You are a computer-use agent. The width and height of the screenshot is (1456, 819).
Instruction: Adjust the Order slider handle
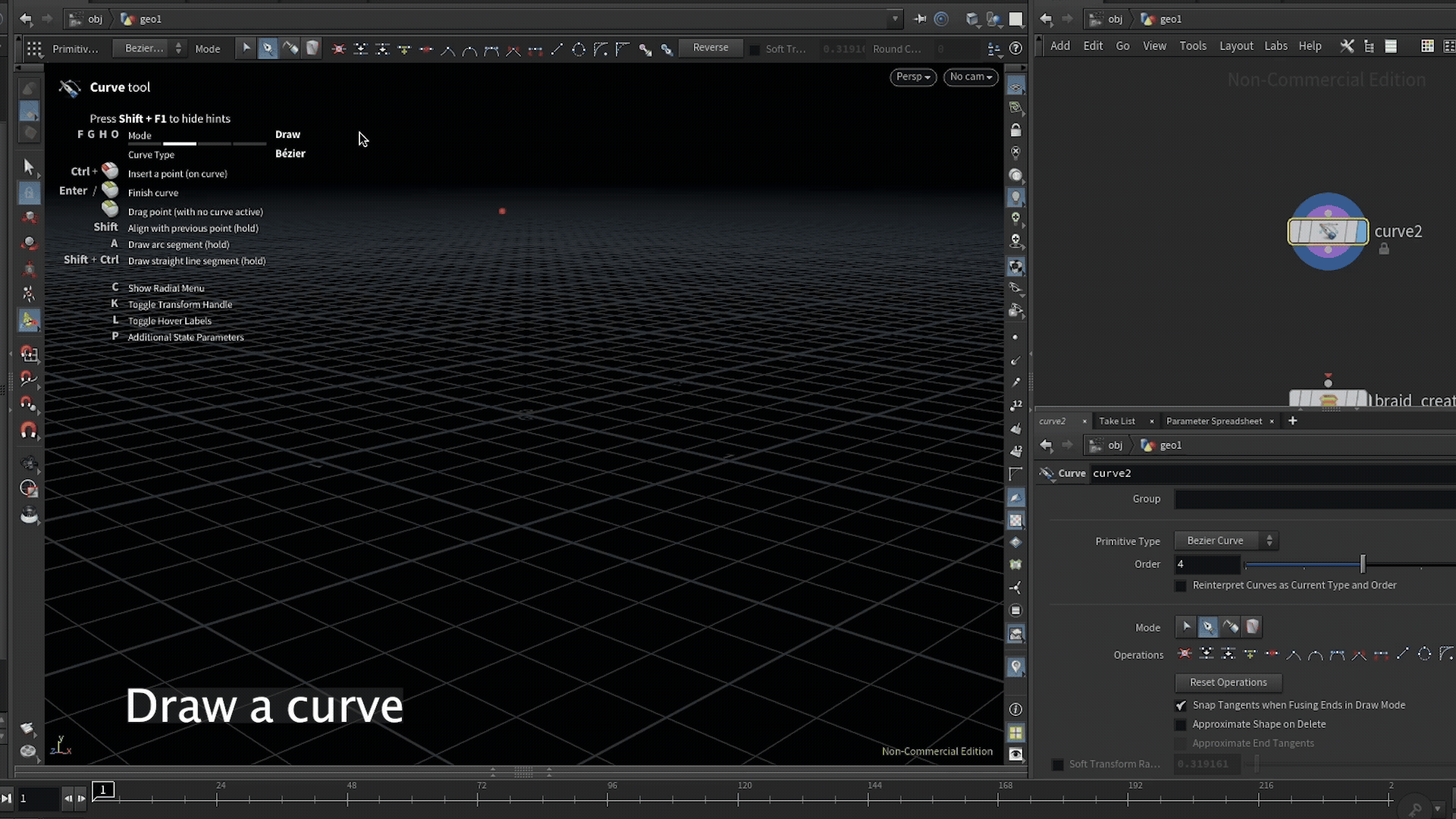tap(1363, 564)
